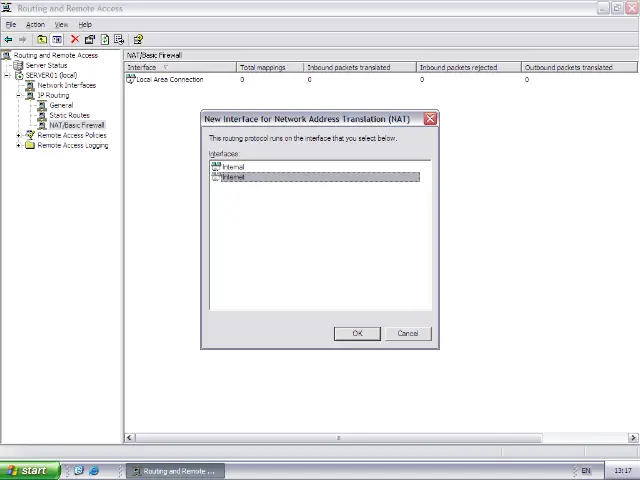640x480 pixels.
Task: Click the horizontal scrollbar right arrow
Action: tap(633, 438)
